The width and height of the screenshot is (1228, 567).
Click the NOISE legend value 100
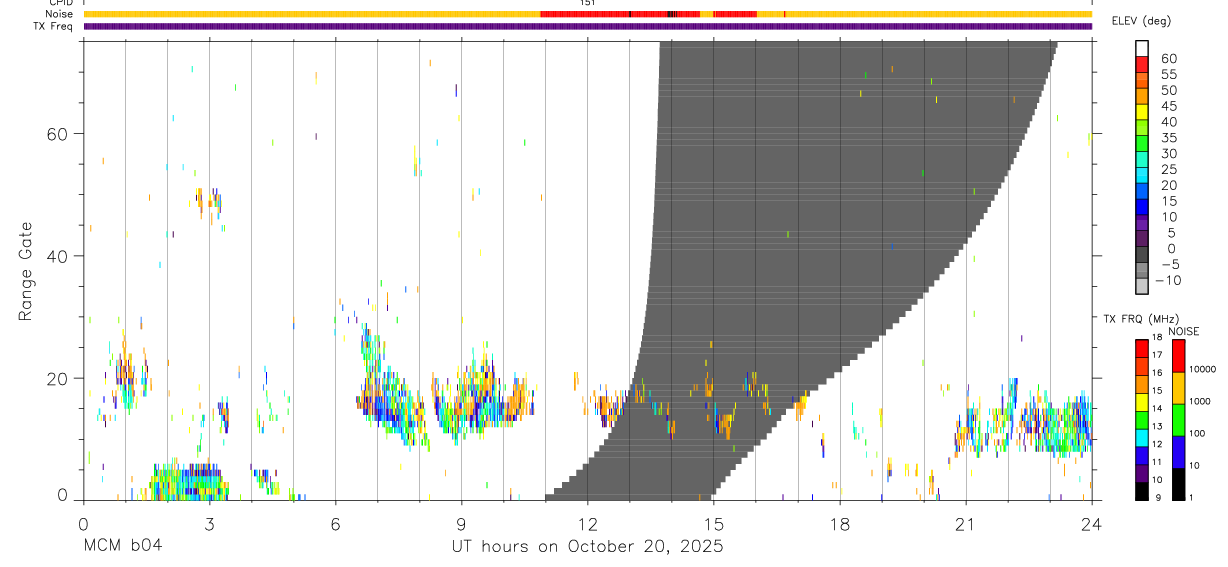point(1197,433)
